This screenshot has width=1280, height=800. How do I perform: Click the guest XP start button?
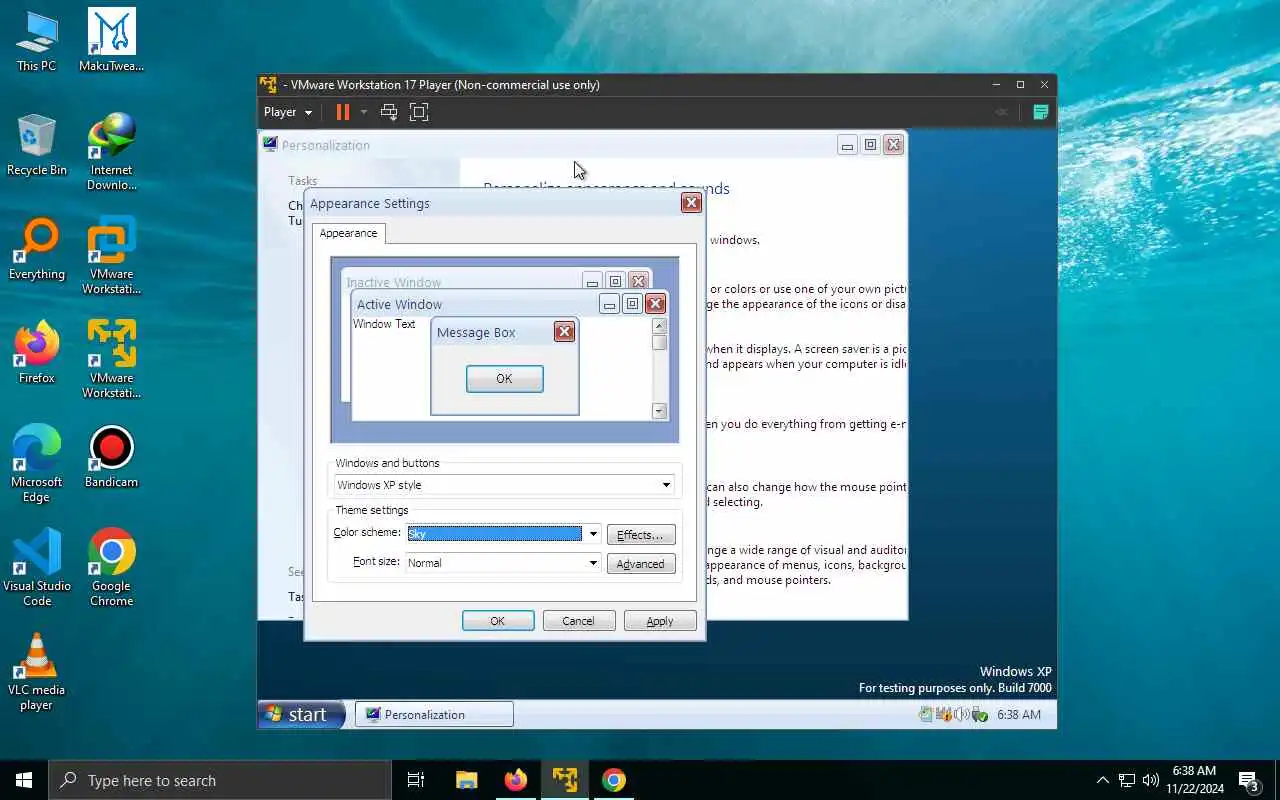tap(302, 714)
